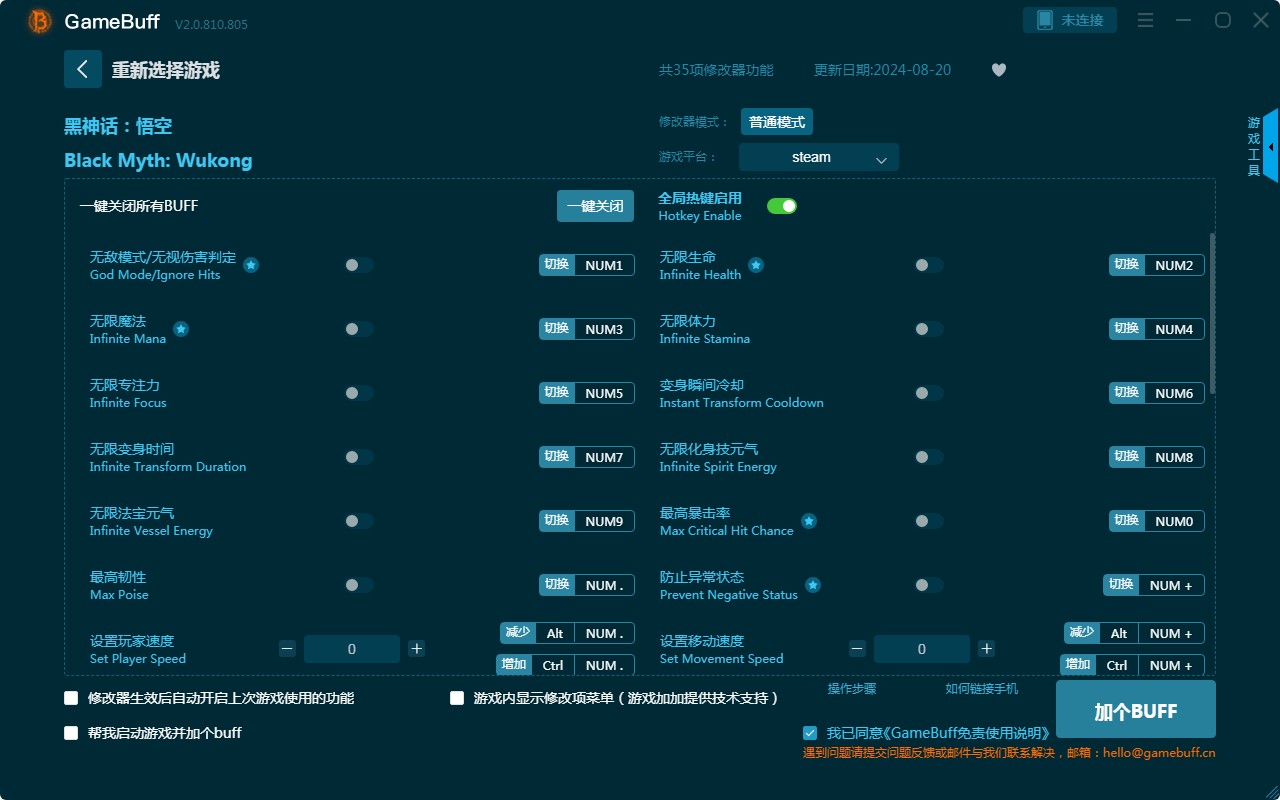The image size is (1280, 800).
Task: Enable Infinite Spirit Energy toggle
Action: pos(929,457)
